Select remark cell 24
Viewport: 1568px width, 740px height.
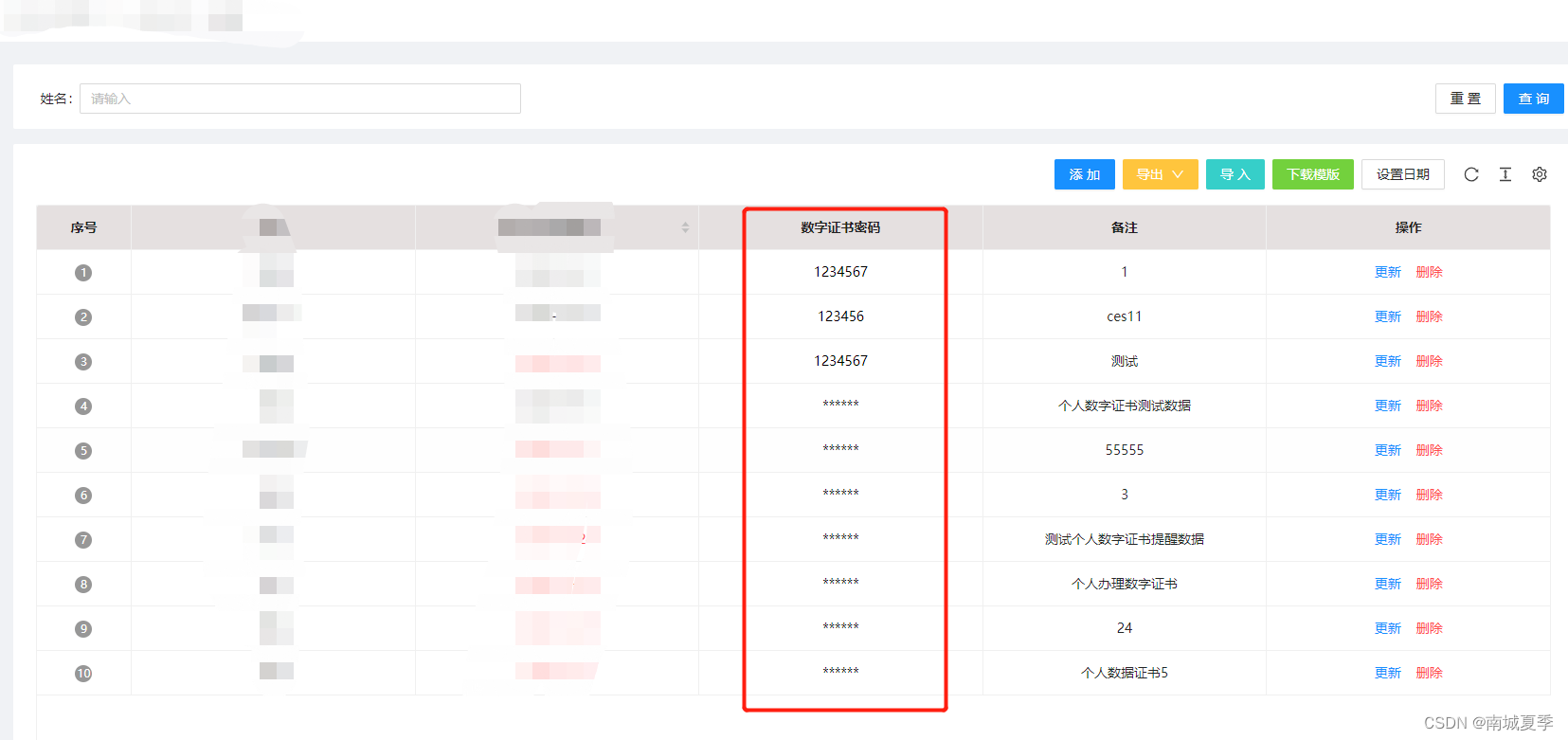point(1125,628)
